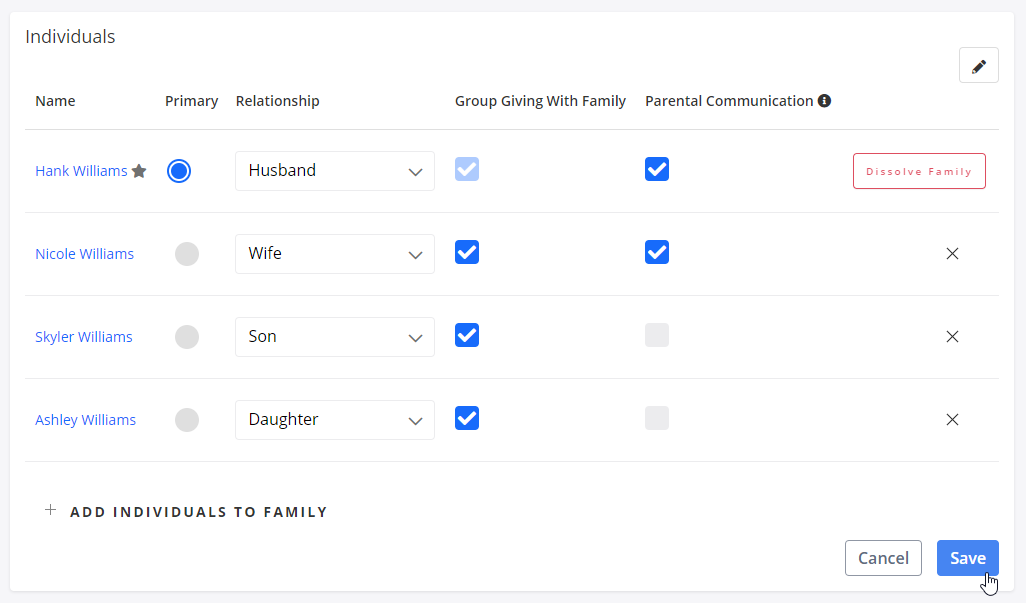The height and width of the screenshot is (603, 1026).
Task: Select Nicole Williams as the primary member
Action: pos(186,254)
